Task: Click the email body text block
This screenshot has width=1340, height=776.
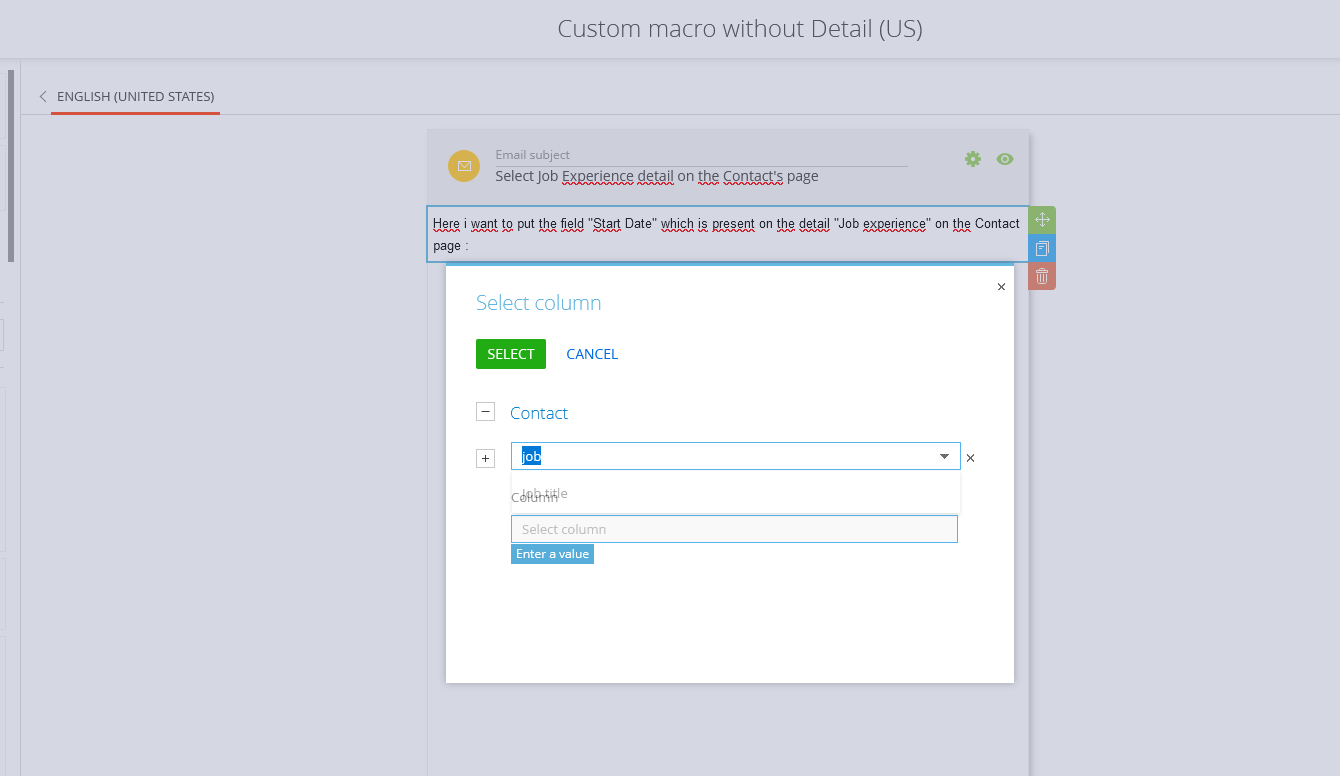Action: (x=727, y=234)
